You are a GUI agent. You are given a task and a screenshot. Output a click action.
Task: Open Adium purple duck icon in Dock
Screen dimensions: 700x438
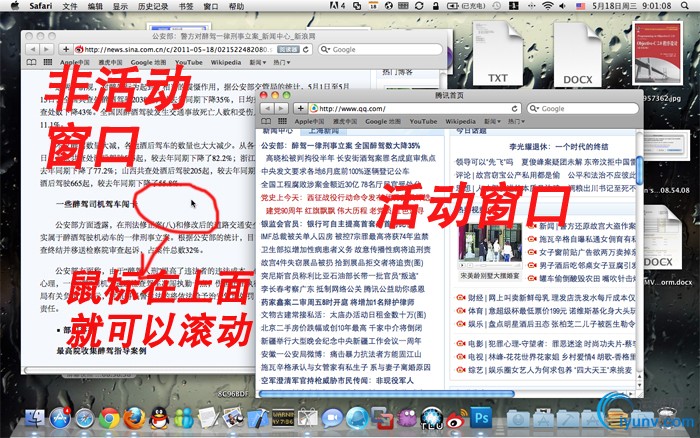click(x=407, y=419)
